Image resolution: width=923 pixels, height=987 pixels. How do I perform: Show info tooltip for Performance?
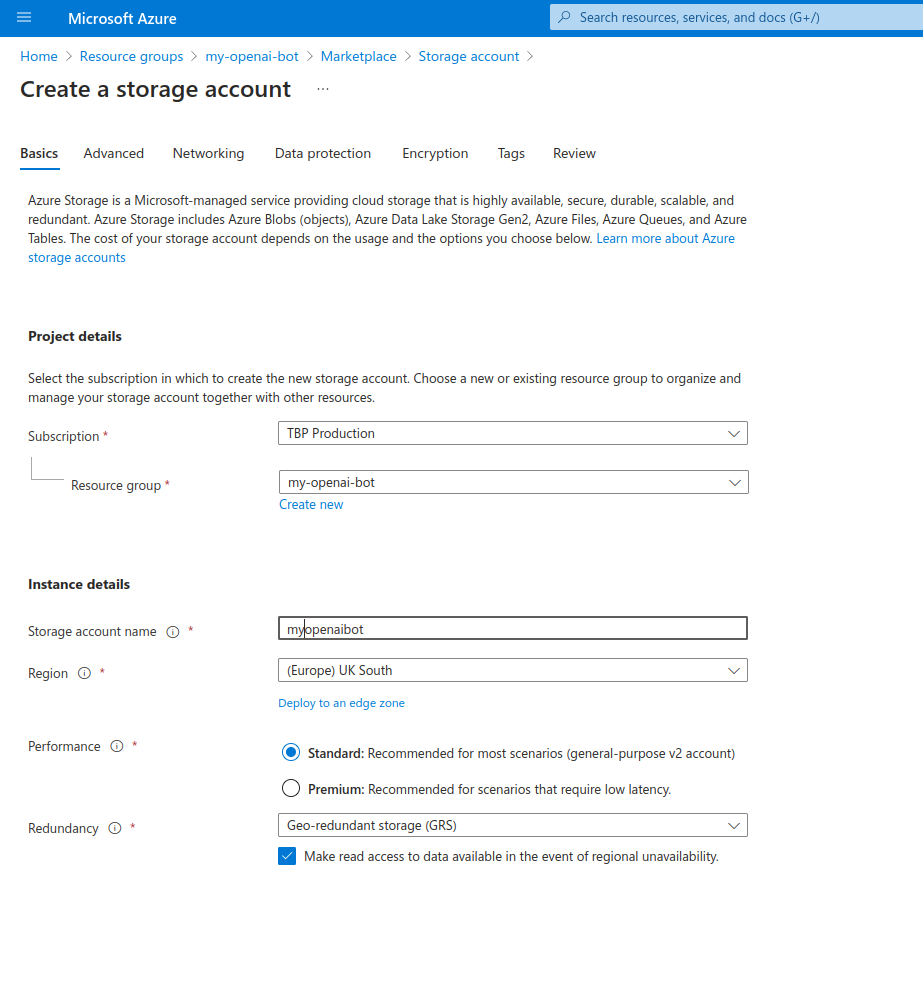(x=117, y=747)
